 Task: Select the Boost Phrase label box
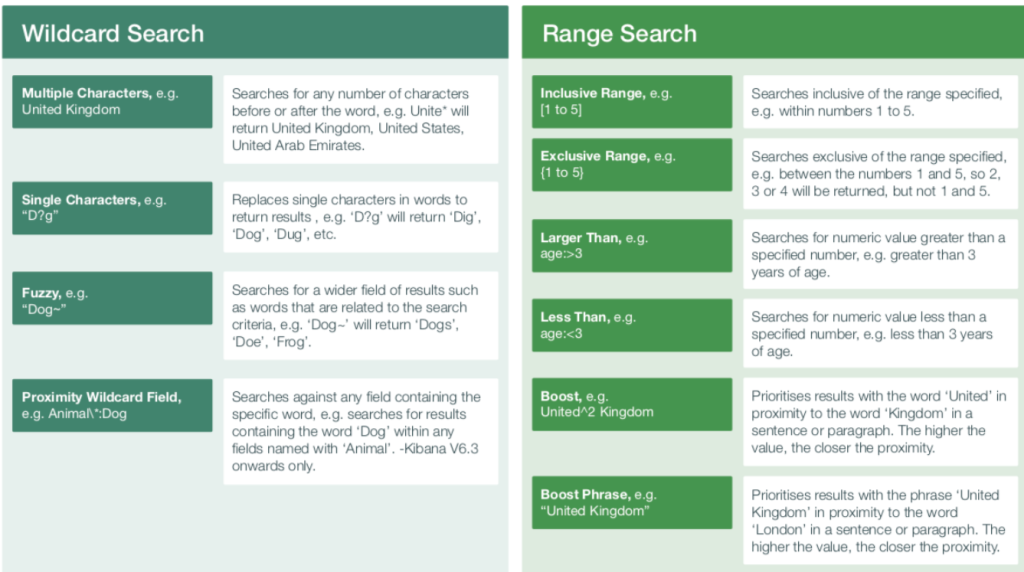[631, 503]
